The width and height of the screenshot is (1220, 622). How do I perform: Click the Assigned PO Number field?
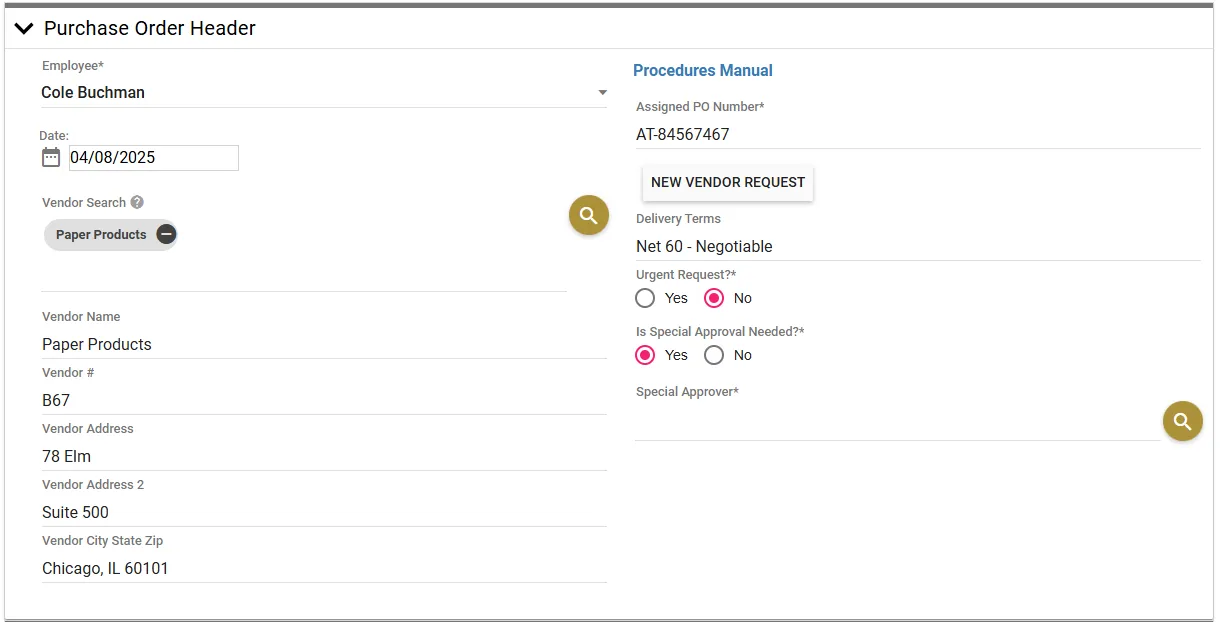918,134
